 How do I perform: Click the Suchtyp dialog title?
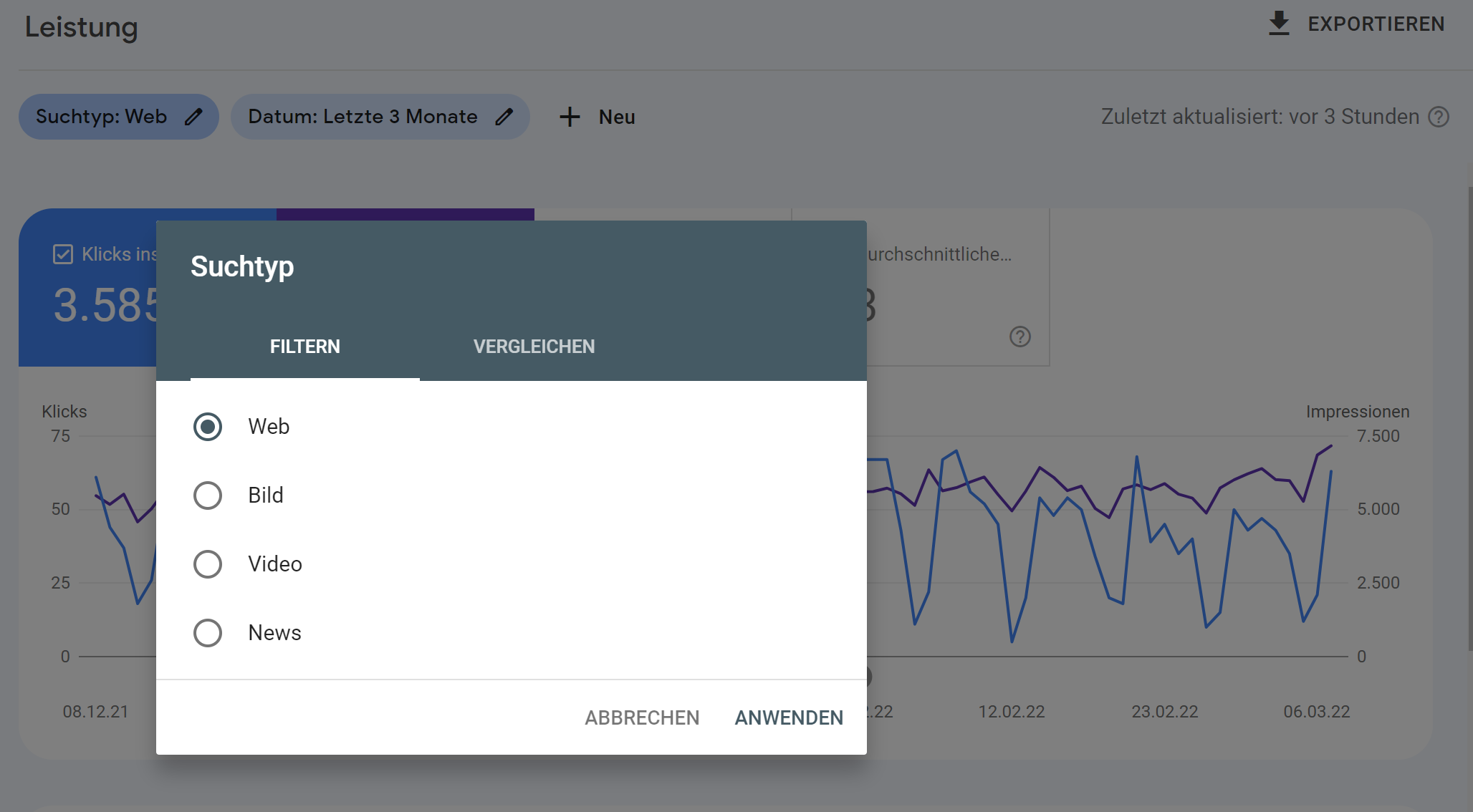242,266
